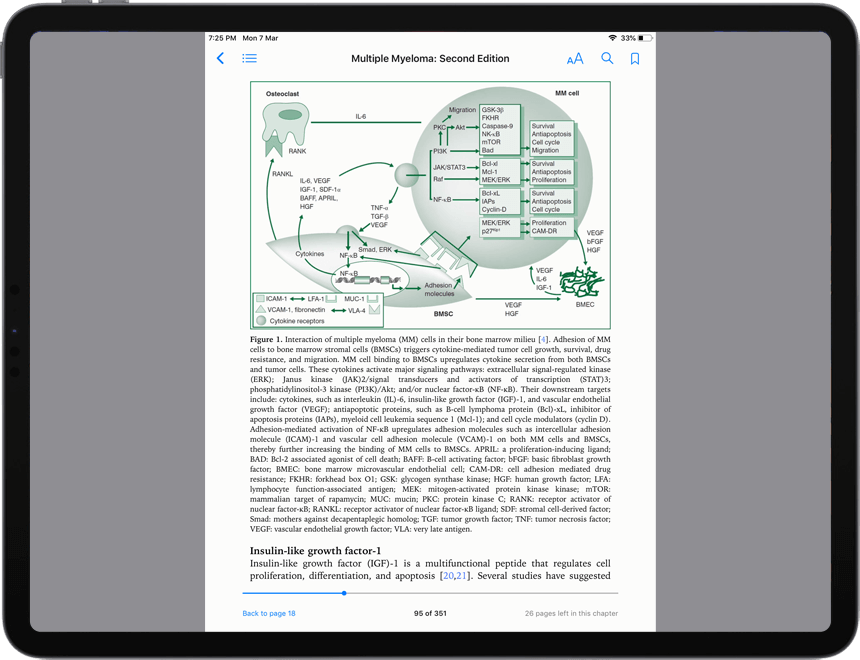This screenshot has height=660, width=860.
Task: Tap the BMEC cell illustration in diagram
Action: (581, 281)
